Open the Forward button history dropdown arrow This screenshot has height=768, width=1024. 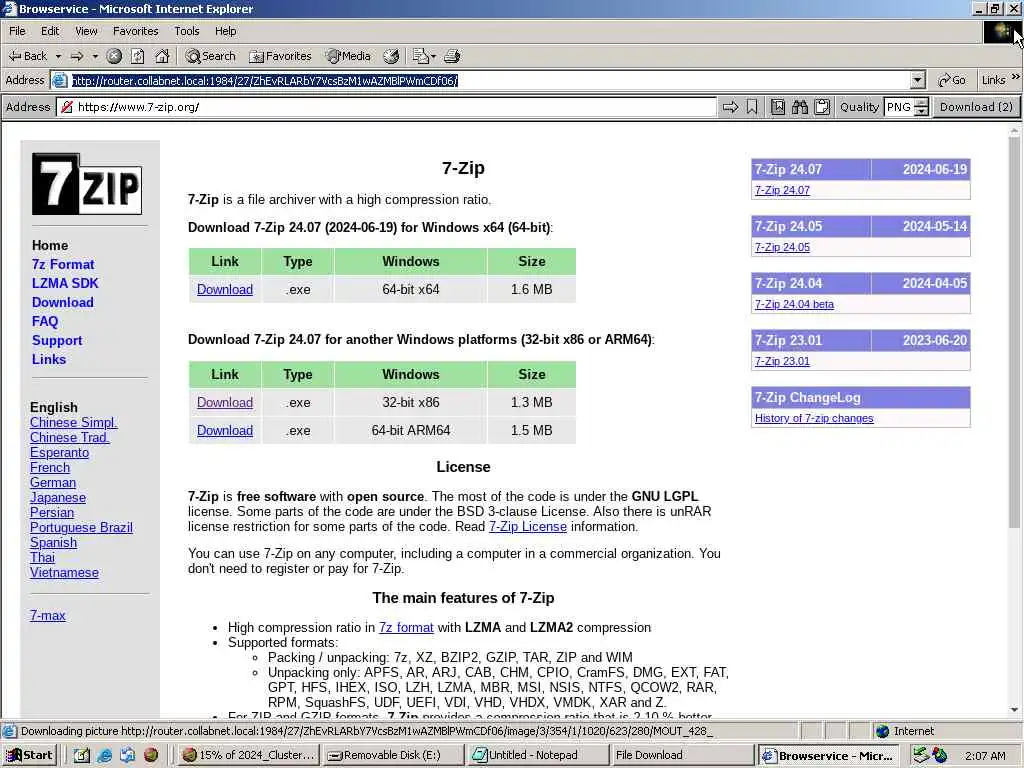tap(95, 56)
